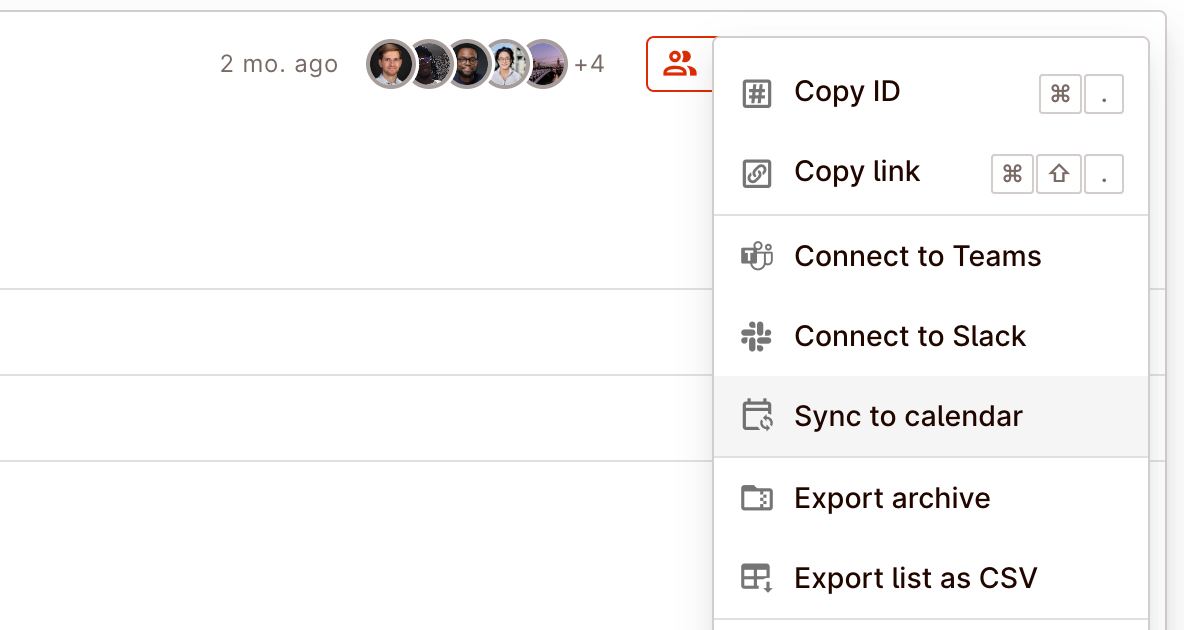Click the Copy link chain icon
Image resolution: width=1184 pixels, height=630 pixels.
click(757, 174)
